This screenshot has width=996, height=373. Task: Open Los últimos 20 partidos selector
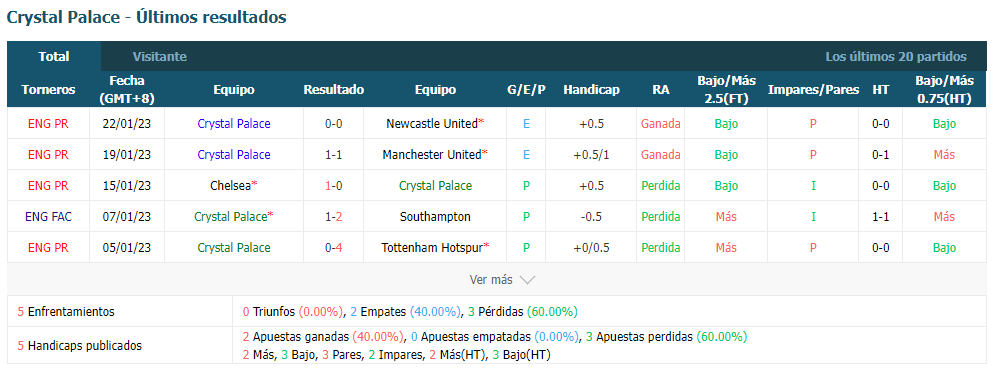point(896,57)
